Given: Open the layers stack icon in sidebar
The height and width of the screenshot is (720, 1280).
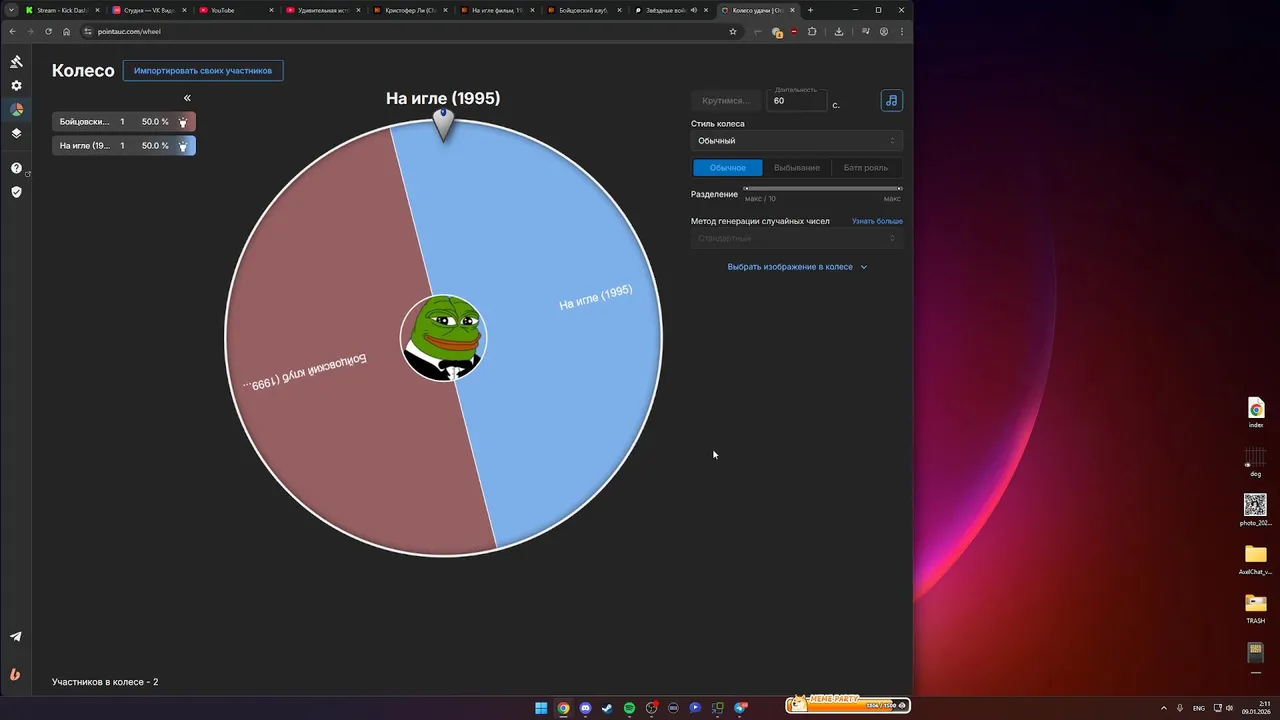Looking at the screenshot, I should click(16, 133).
